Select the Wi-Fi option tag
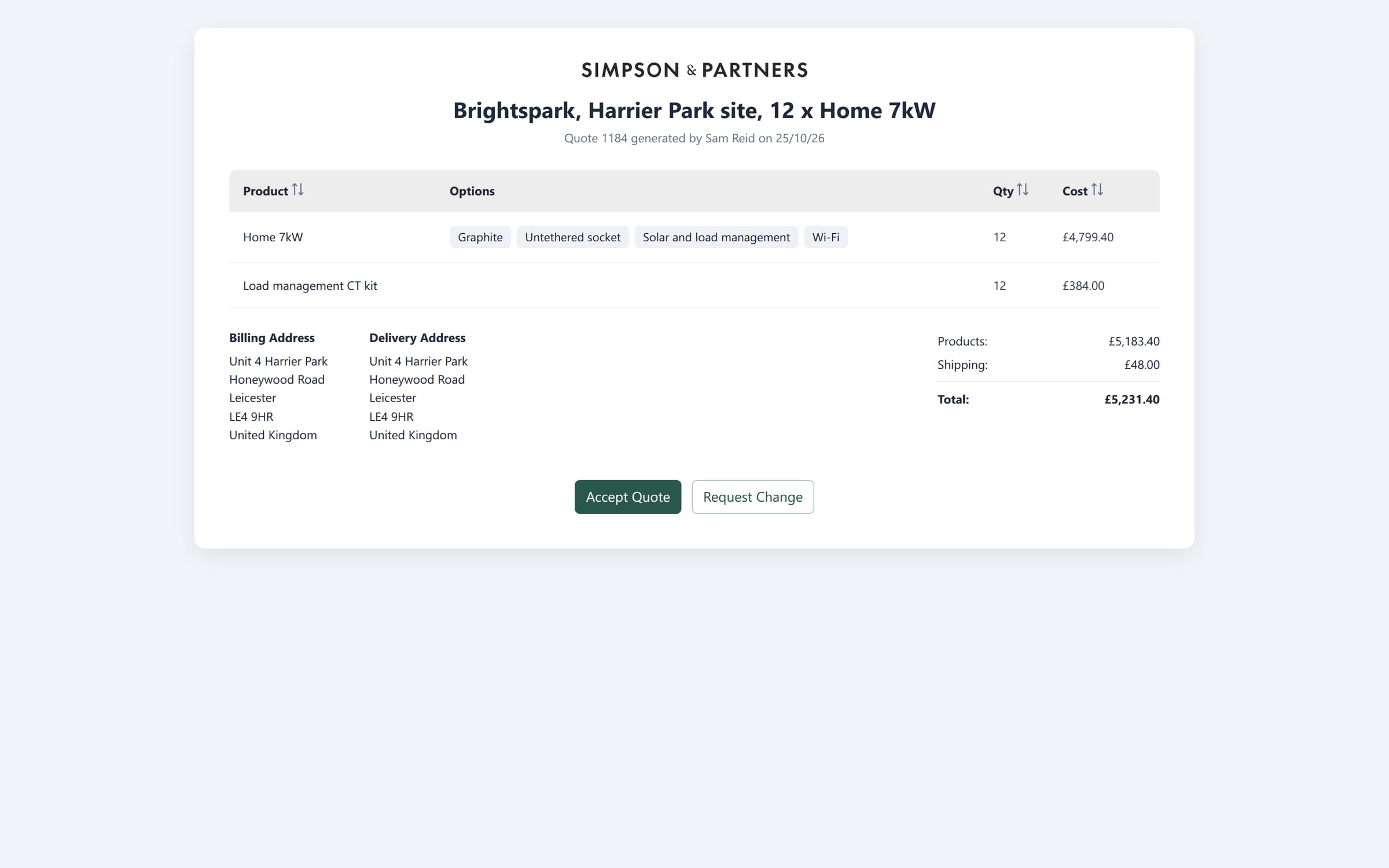The image size is (1389, 868). (825, 237)
